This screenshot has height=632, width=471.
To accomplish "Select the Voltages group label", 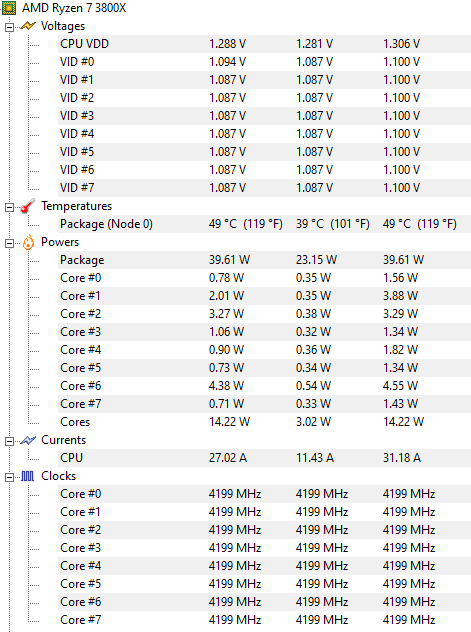I will (63, 26).
